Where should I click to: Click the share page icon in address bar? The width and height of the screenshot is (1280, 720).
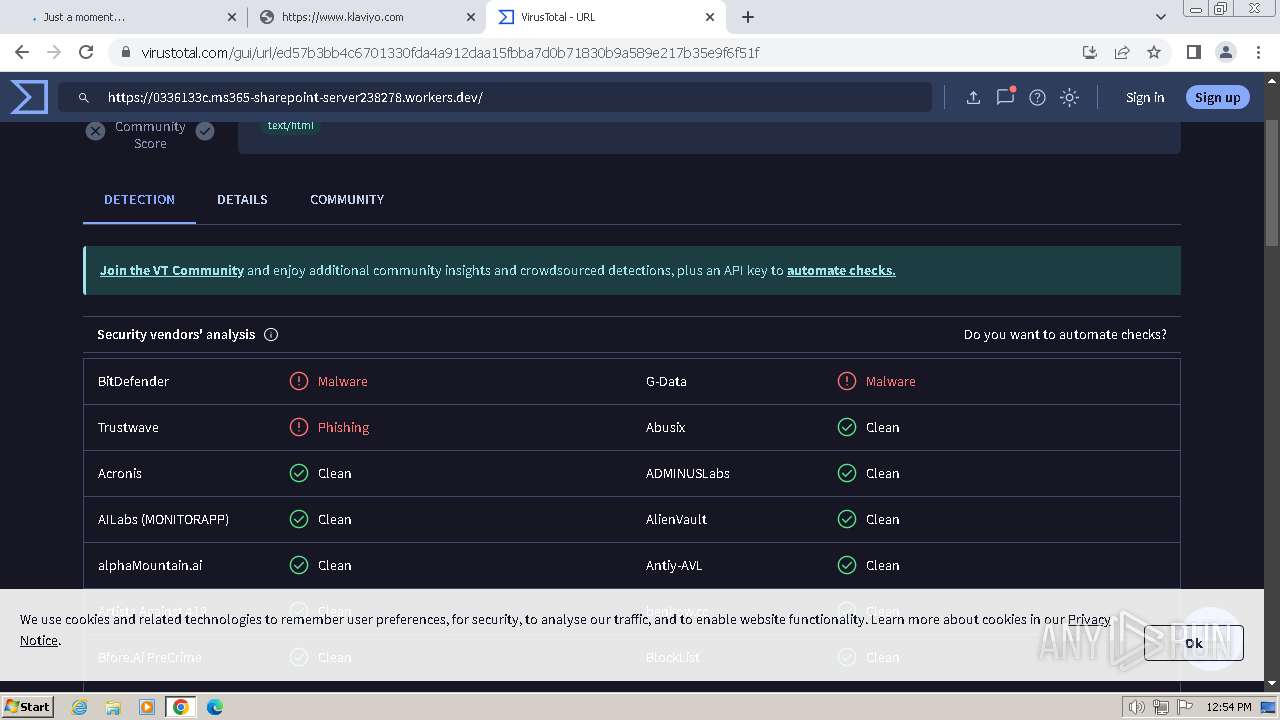click(x=1122, y=52)
